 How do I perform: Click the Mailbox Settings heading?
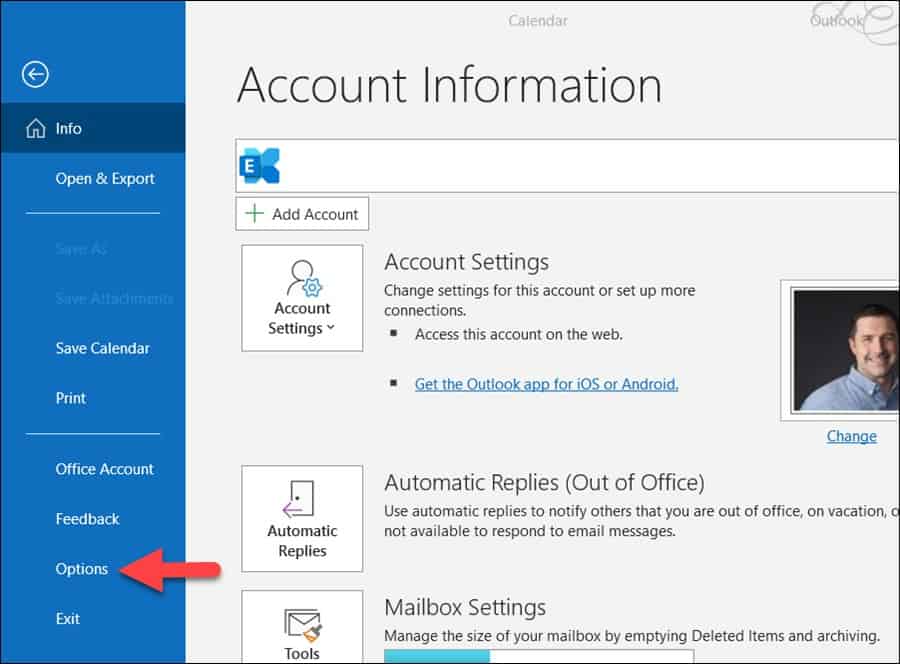[x=465, y=607]
